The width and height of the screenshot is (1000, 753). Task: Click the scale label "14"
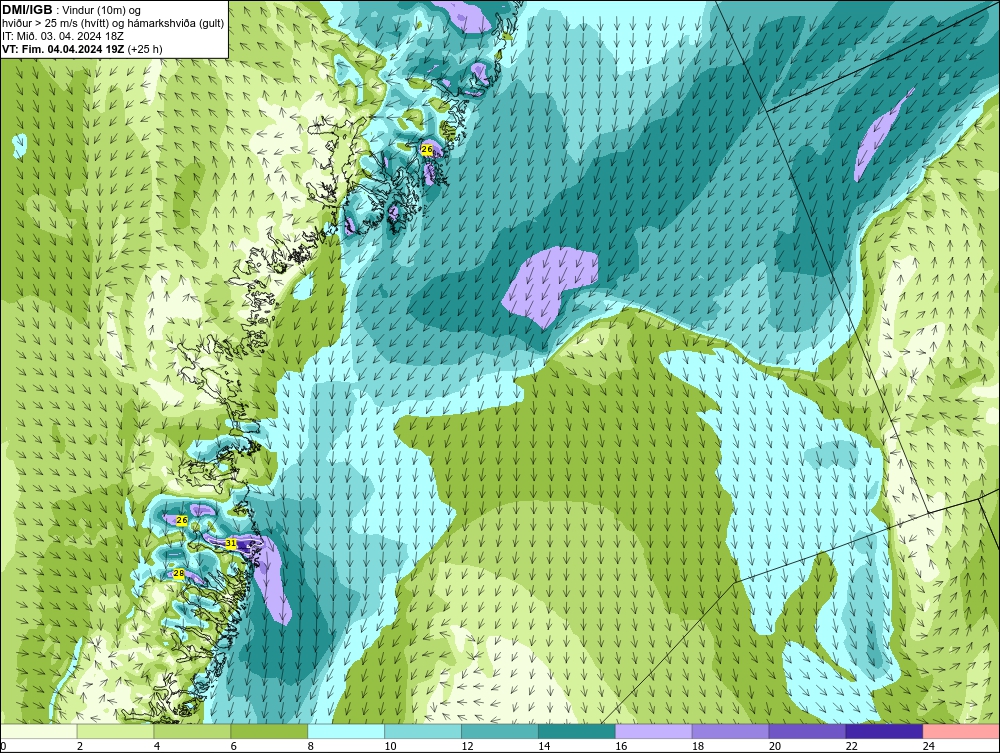pyautogui.click(x=544, y=746)
